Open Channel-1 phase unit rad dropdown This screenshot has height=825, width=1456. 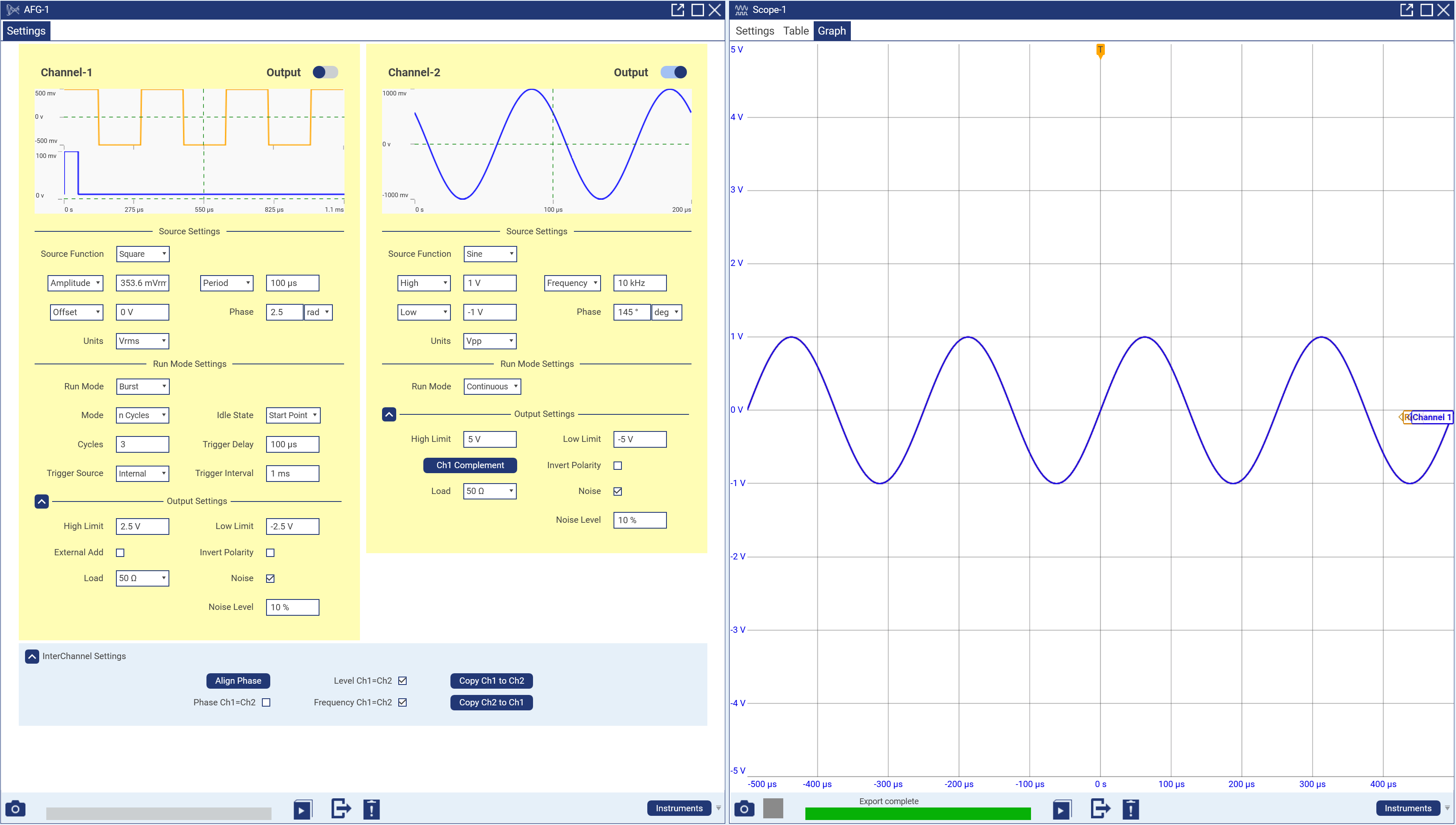pos(318,312)
